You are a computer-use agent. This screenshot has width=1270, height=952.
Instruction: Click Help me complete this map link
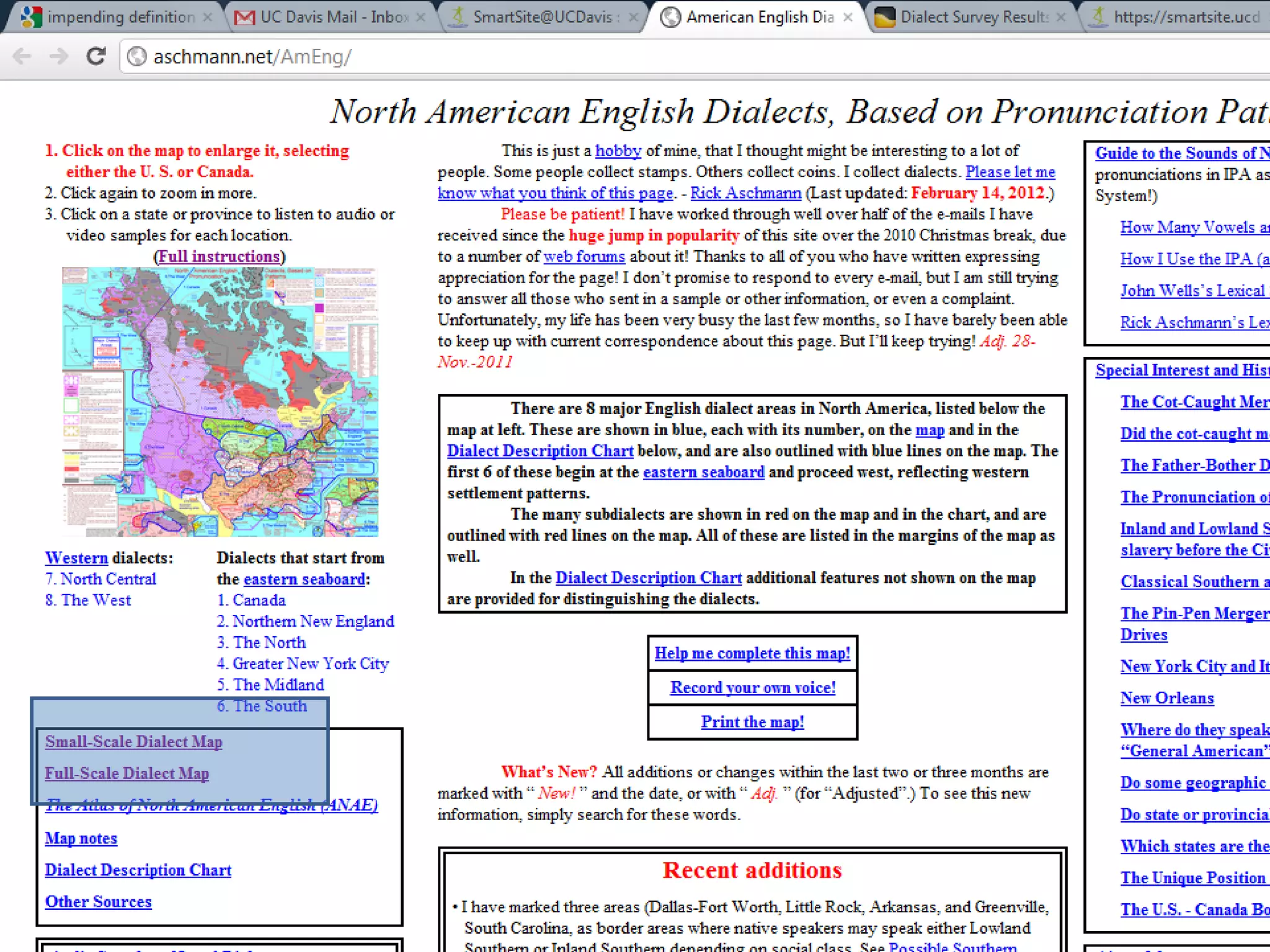[x=752, y=653]
